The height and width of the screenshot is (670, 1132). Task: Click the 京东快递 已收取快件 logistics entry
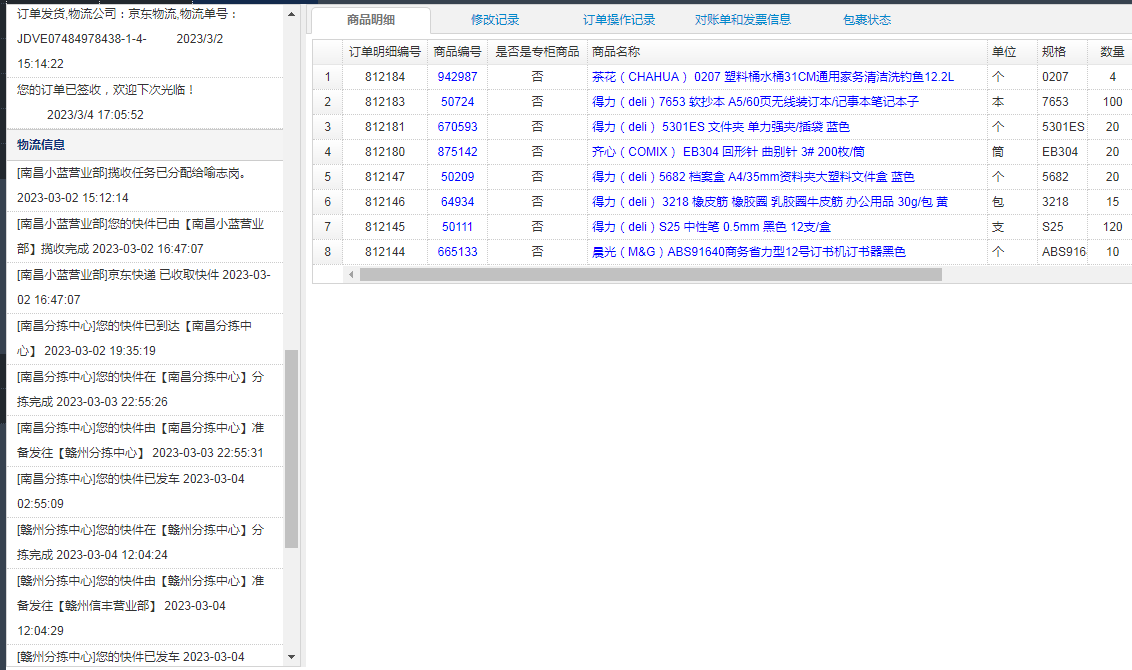point(145,287)
